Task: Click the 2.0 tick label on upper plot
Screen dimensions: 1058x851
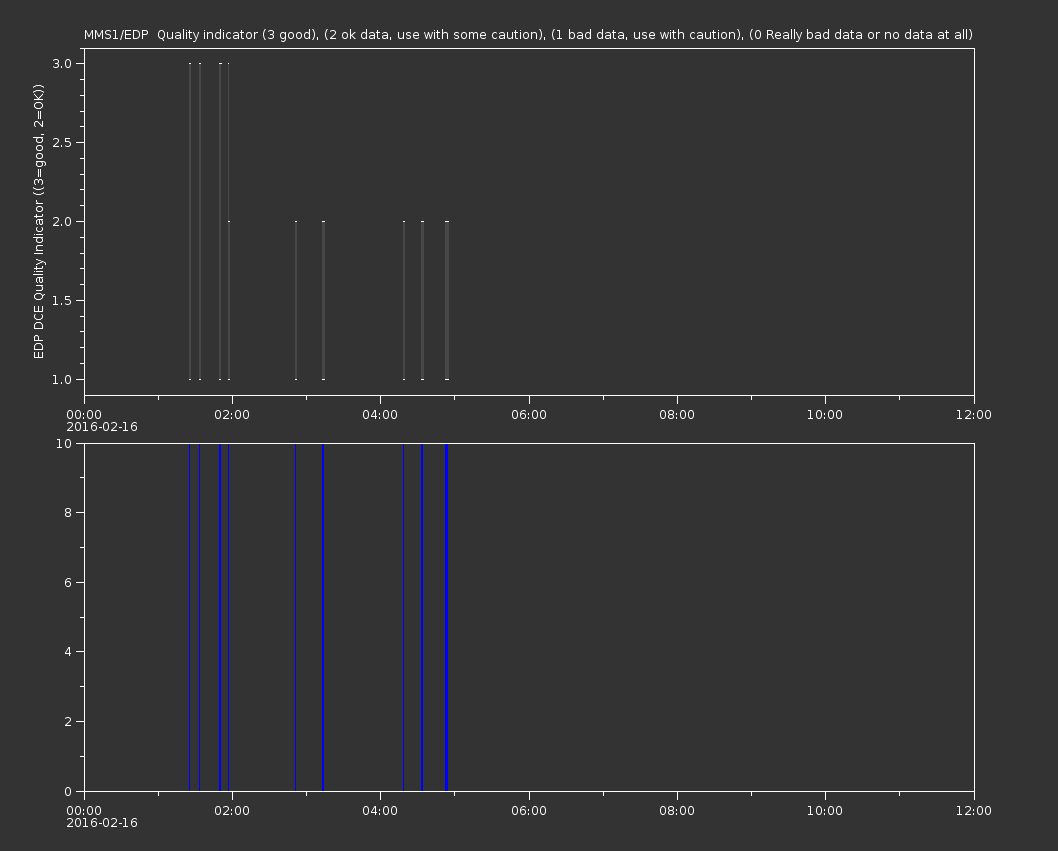Action: tap(62, 221)
